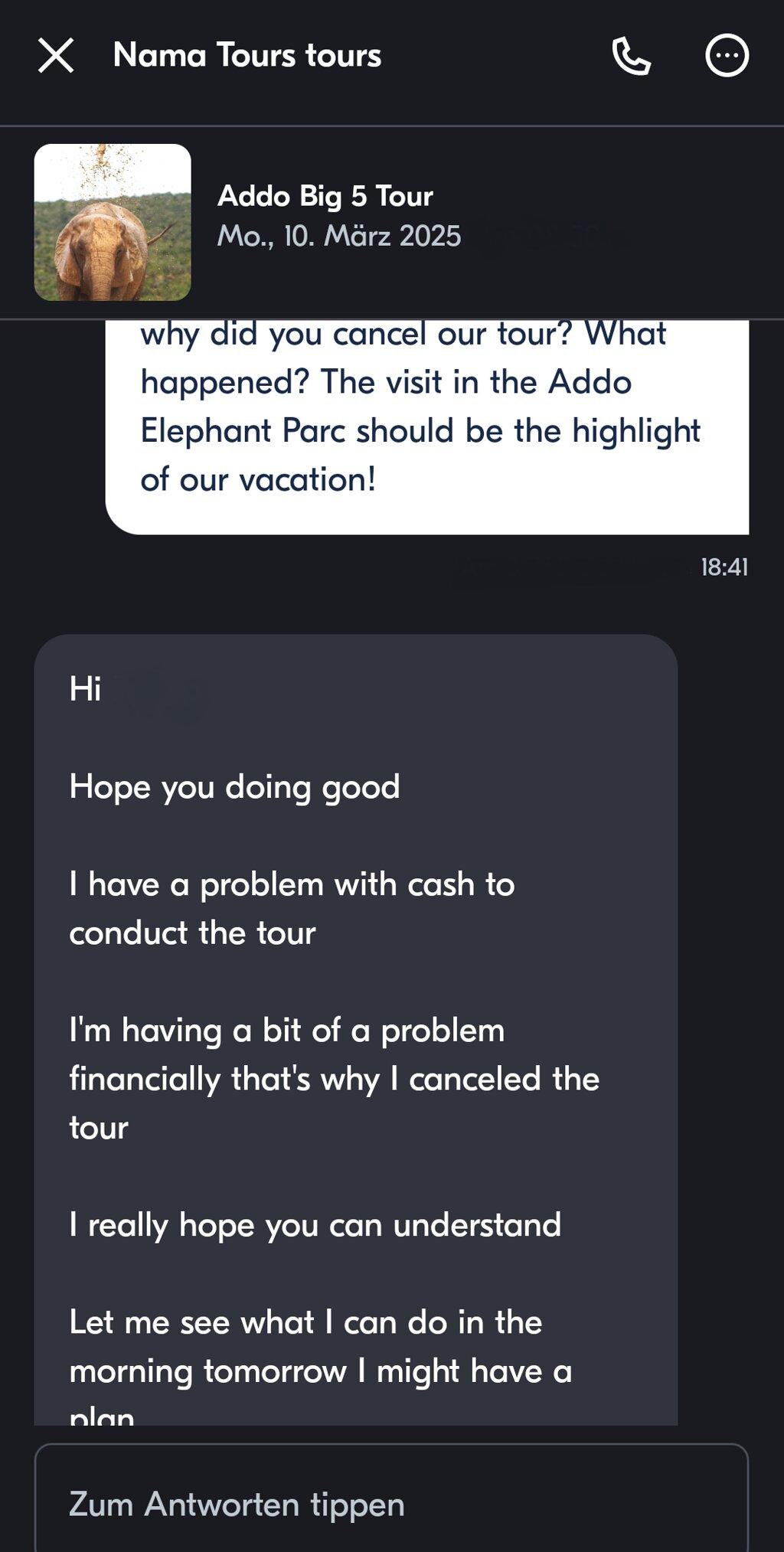
Task: Tap the "problem with cash" paragraph
Action: [x=292, y=909]
